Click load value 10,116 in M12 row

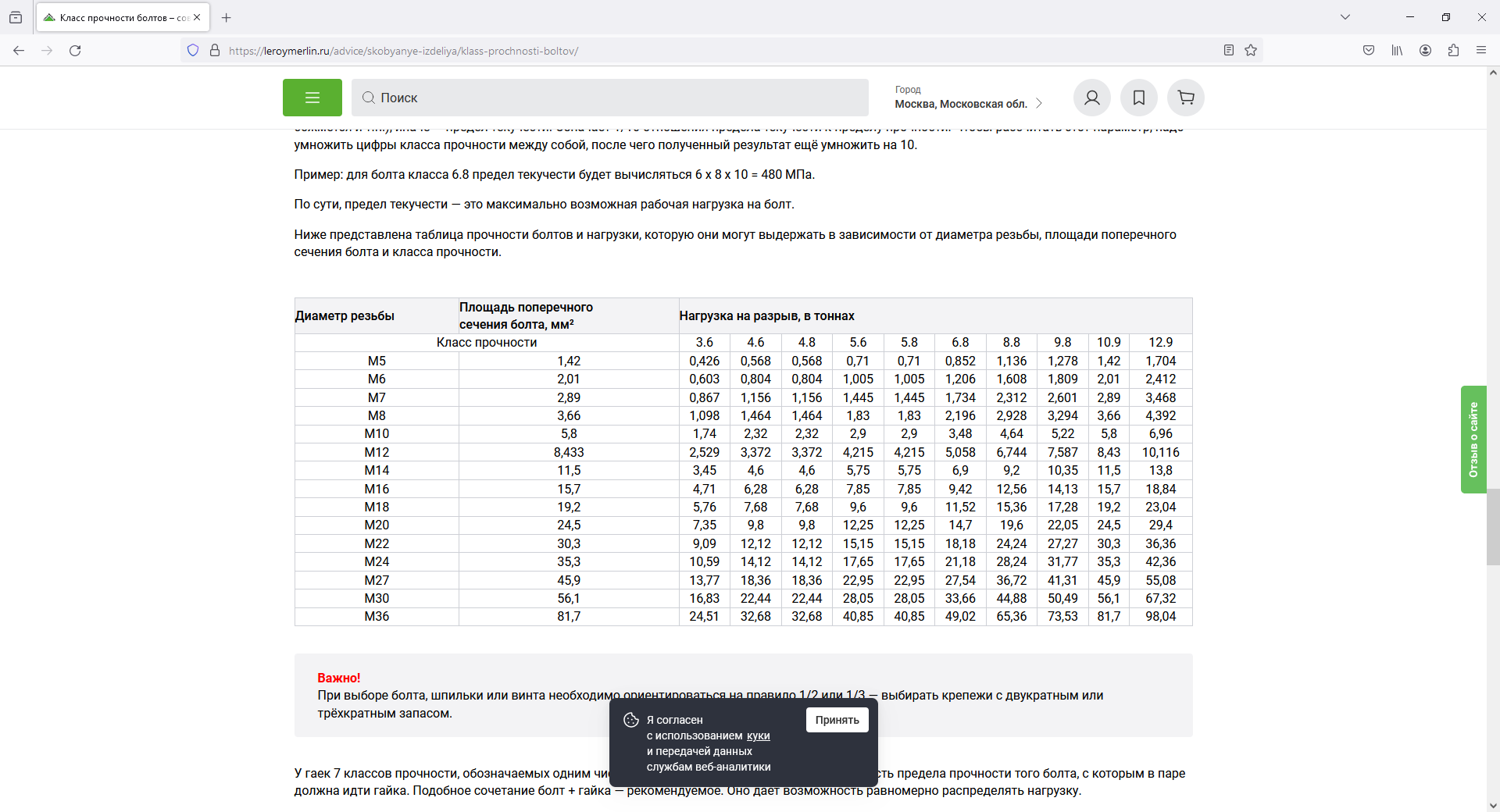[x=1160, y=452]
